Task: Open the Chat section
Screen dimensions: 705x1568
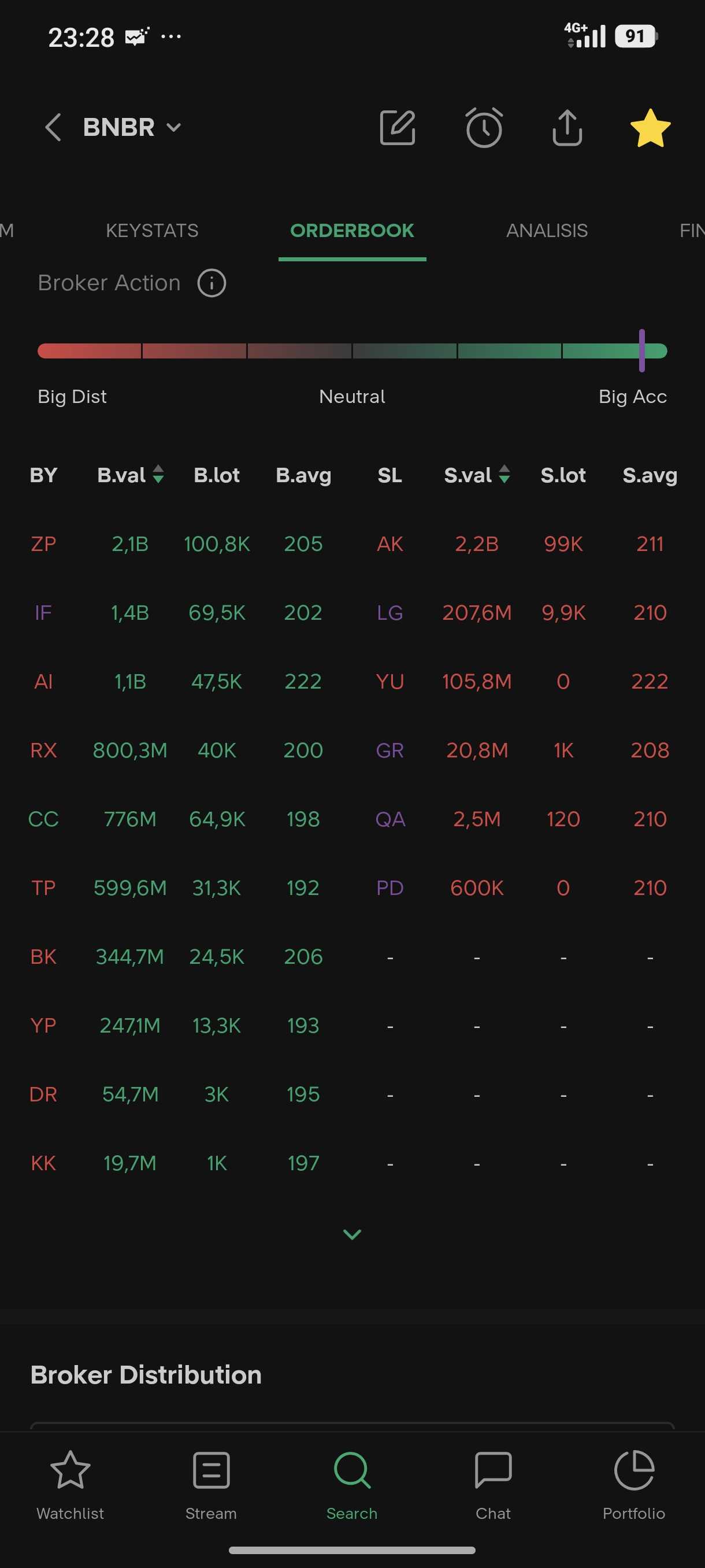Action: click(493, 1483)
